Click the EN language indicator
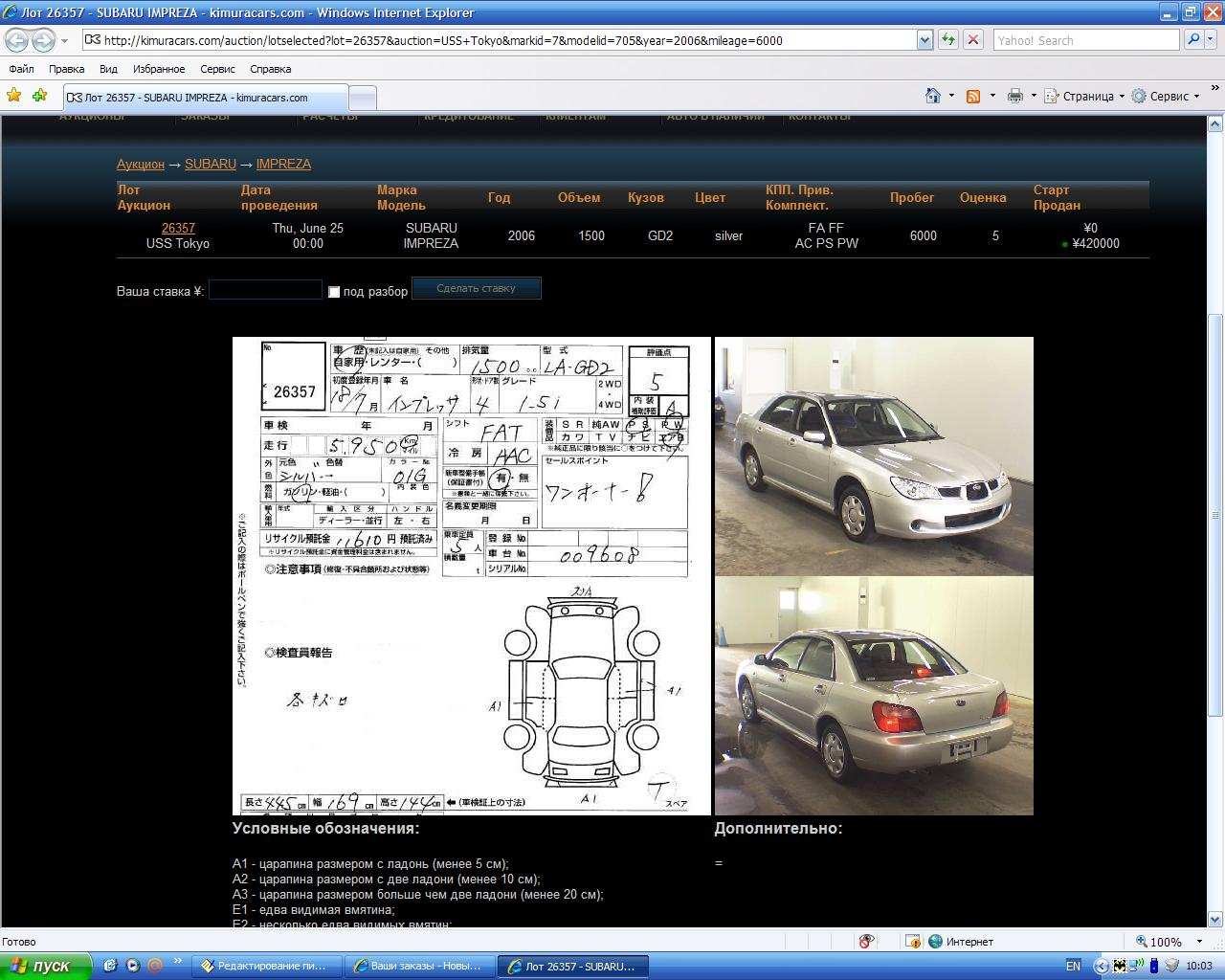 1073,966
